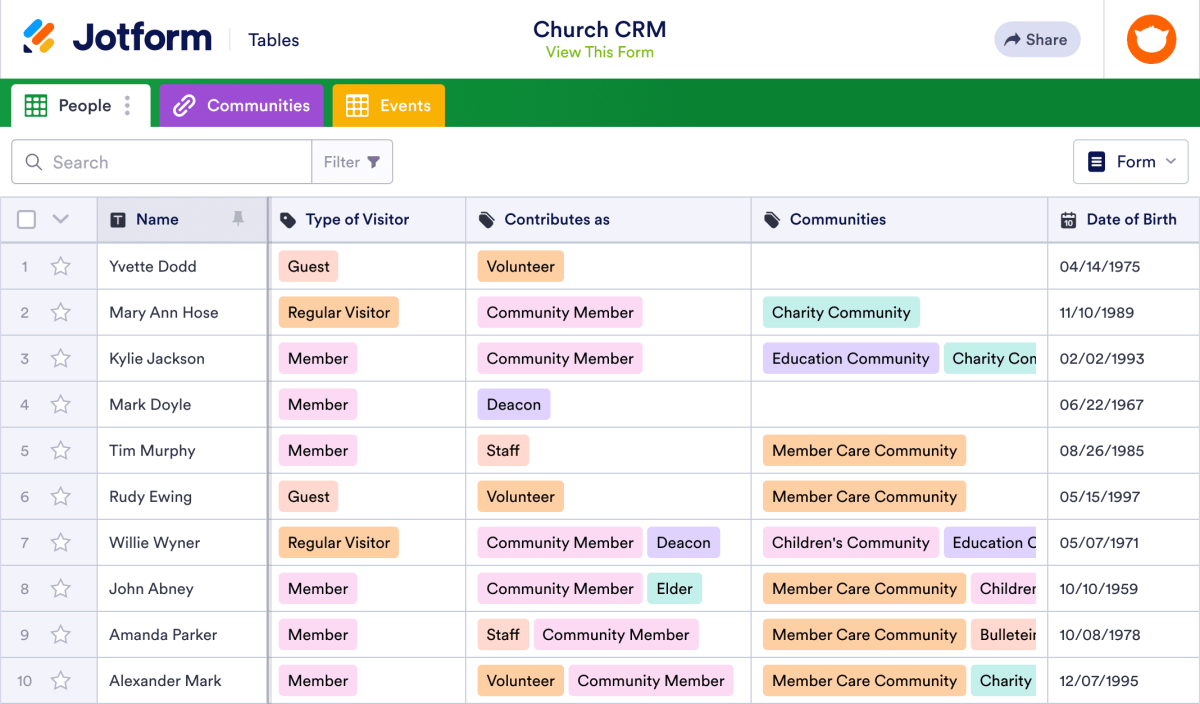Screen dimensions: 1200x704
Task: Switch to the Communities tab
Action: [241, 105]
